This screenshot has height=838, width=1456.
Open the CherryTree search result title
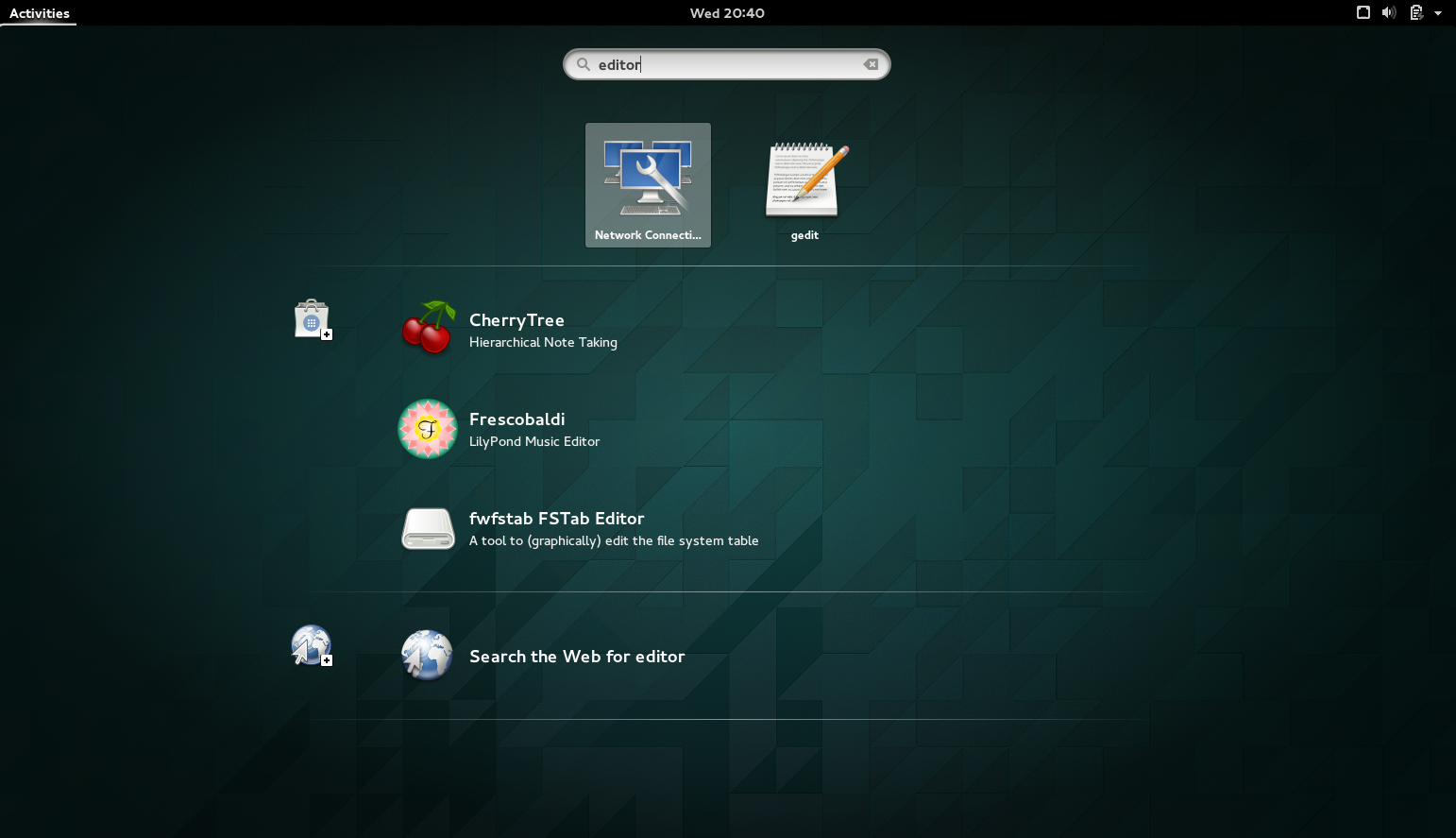516,320
